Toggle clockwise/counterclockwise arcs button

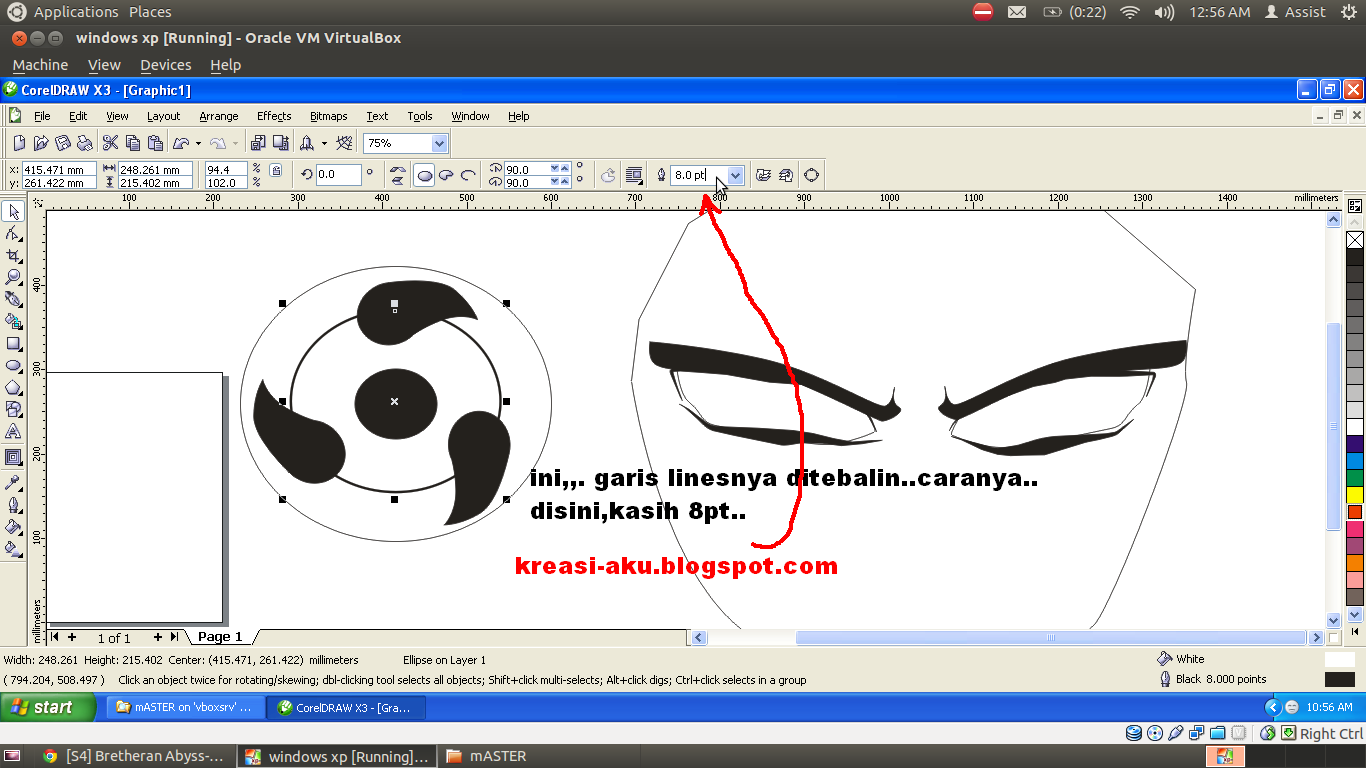[x=608, y=175]
